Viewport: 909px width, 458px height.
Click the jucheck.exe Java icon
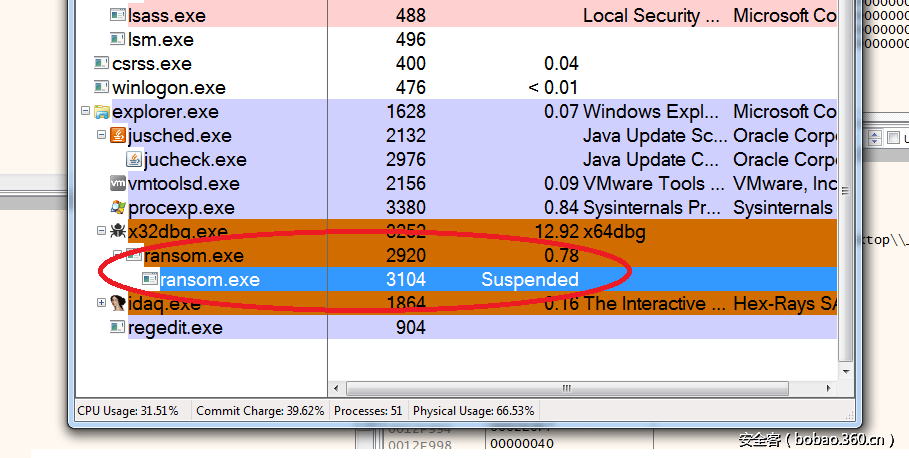coord(133,160)
